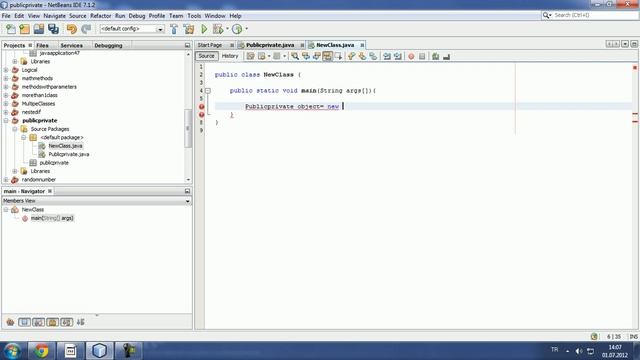The height and width of the screenshot is (360, 640).
Task: Click the Profile Project clock icon
Action: (237, 29)
